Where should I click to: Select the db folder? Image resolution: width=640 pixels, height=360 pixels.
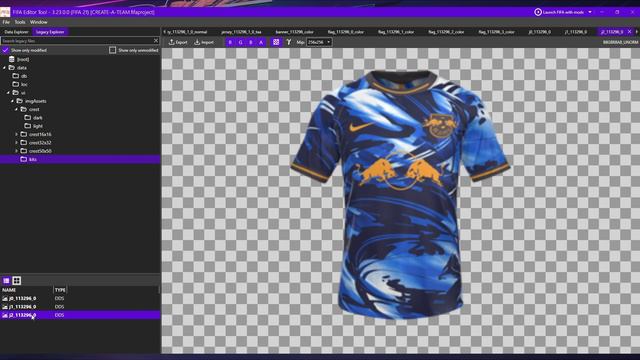click(20, 76)
